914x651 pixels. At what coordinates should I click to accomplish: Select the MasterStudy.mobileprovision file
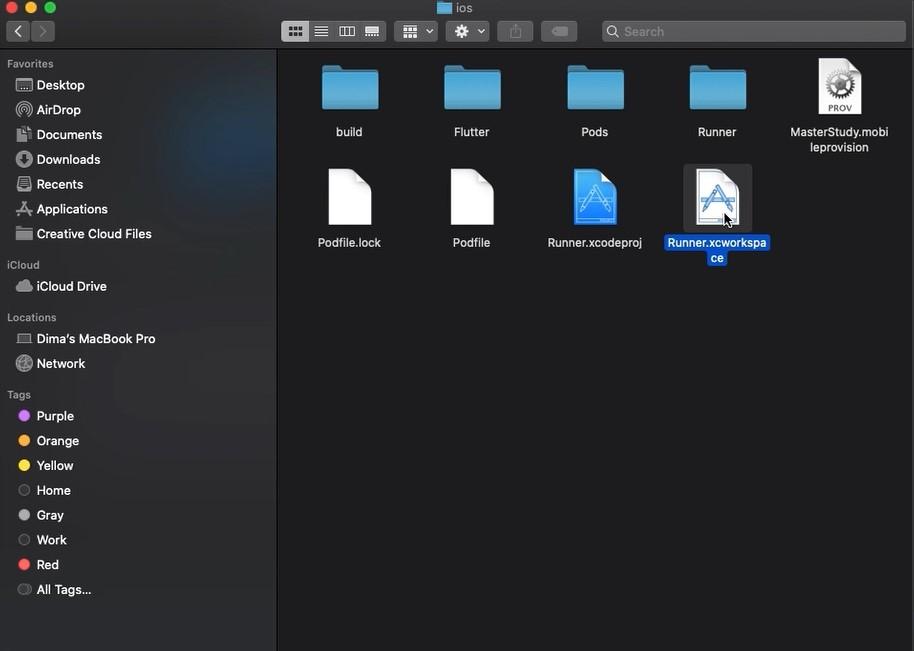click(839, 87)
